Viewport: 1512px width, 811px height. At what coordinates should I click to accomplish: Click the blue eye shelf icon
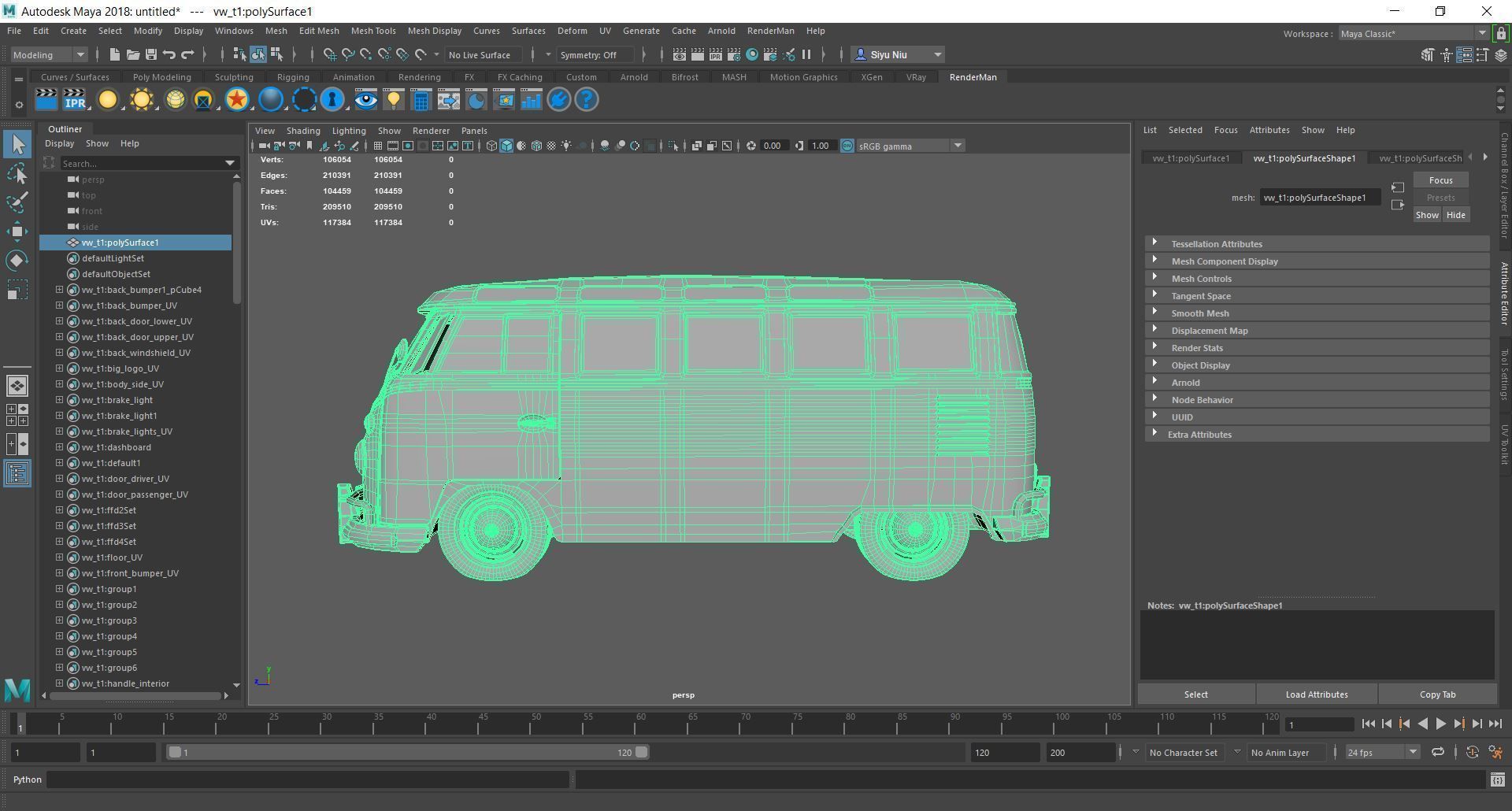pyautogui.click(x=365, y=100)
